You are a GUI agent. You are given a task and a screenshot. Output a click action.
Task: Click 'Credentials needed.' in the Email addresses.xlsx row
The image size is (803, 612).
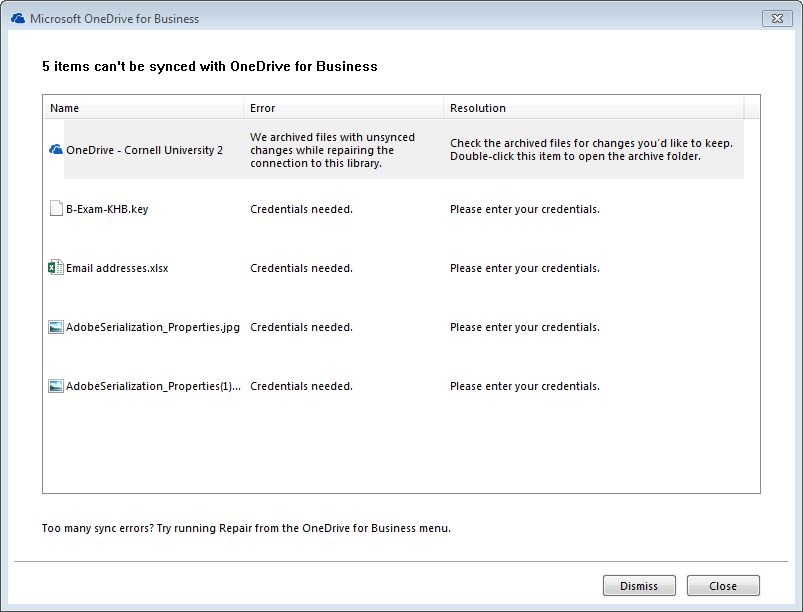[301, 268]
